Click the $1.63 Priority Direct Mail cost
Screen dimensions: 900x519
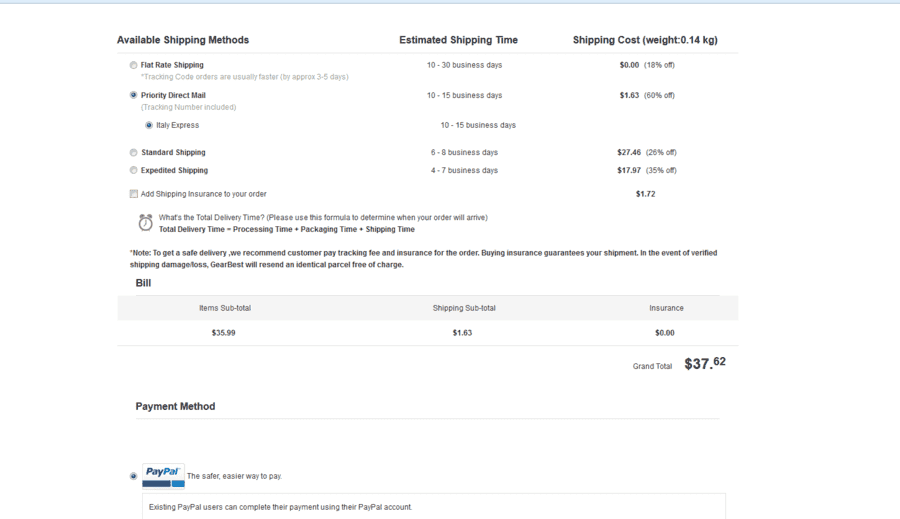[x=629, y=95]
